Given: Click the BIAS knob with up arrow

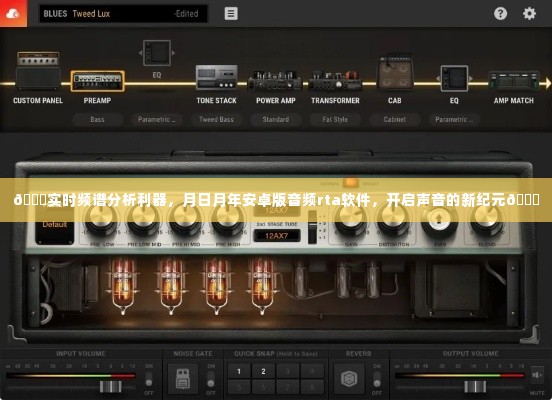Looking at the screenshot, I should point(439,221).
